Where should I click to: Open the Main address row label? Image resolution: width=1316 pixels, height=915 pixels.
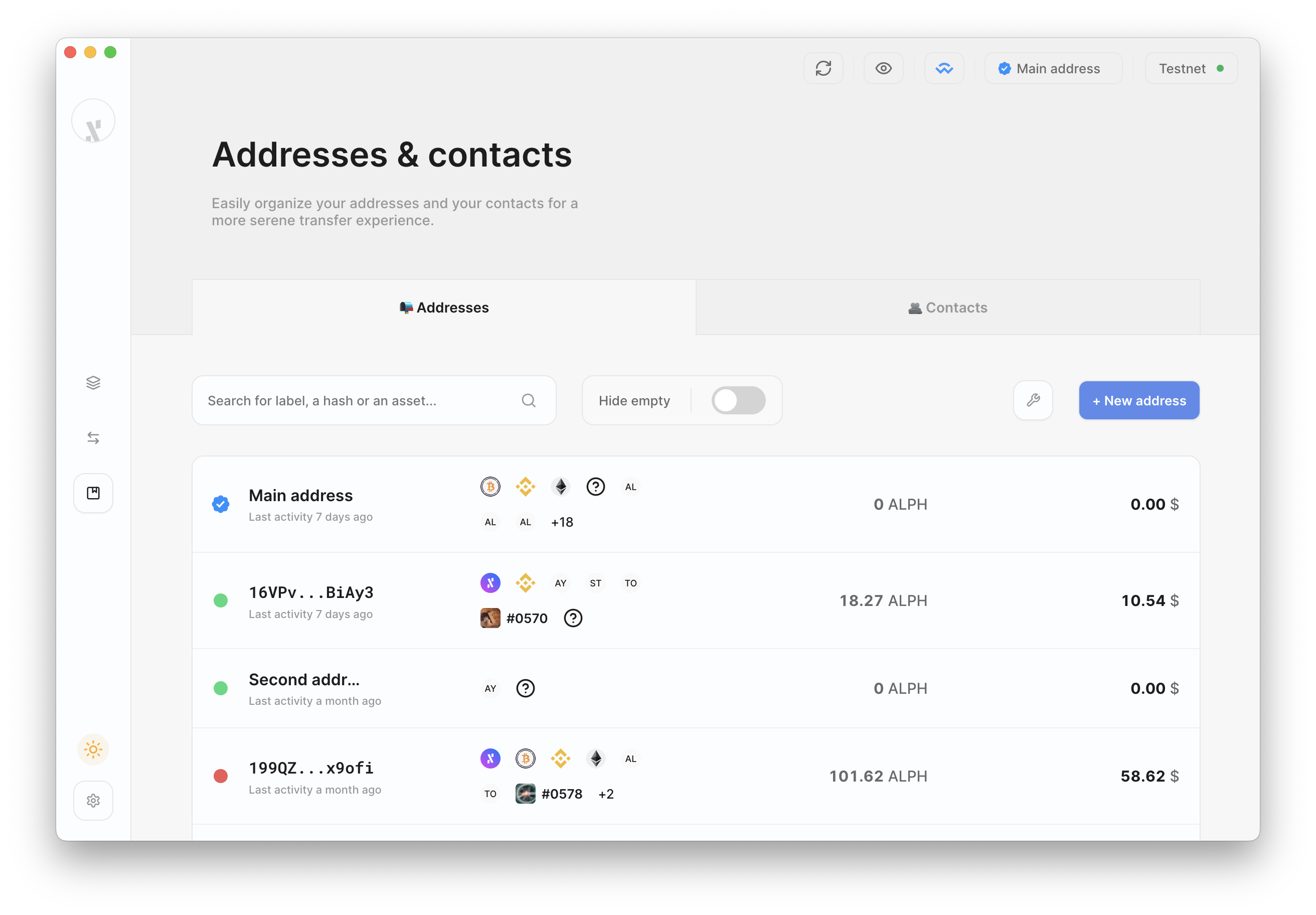(x=301, y=495)
